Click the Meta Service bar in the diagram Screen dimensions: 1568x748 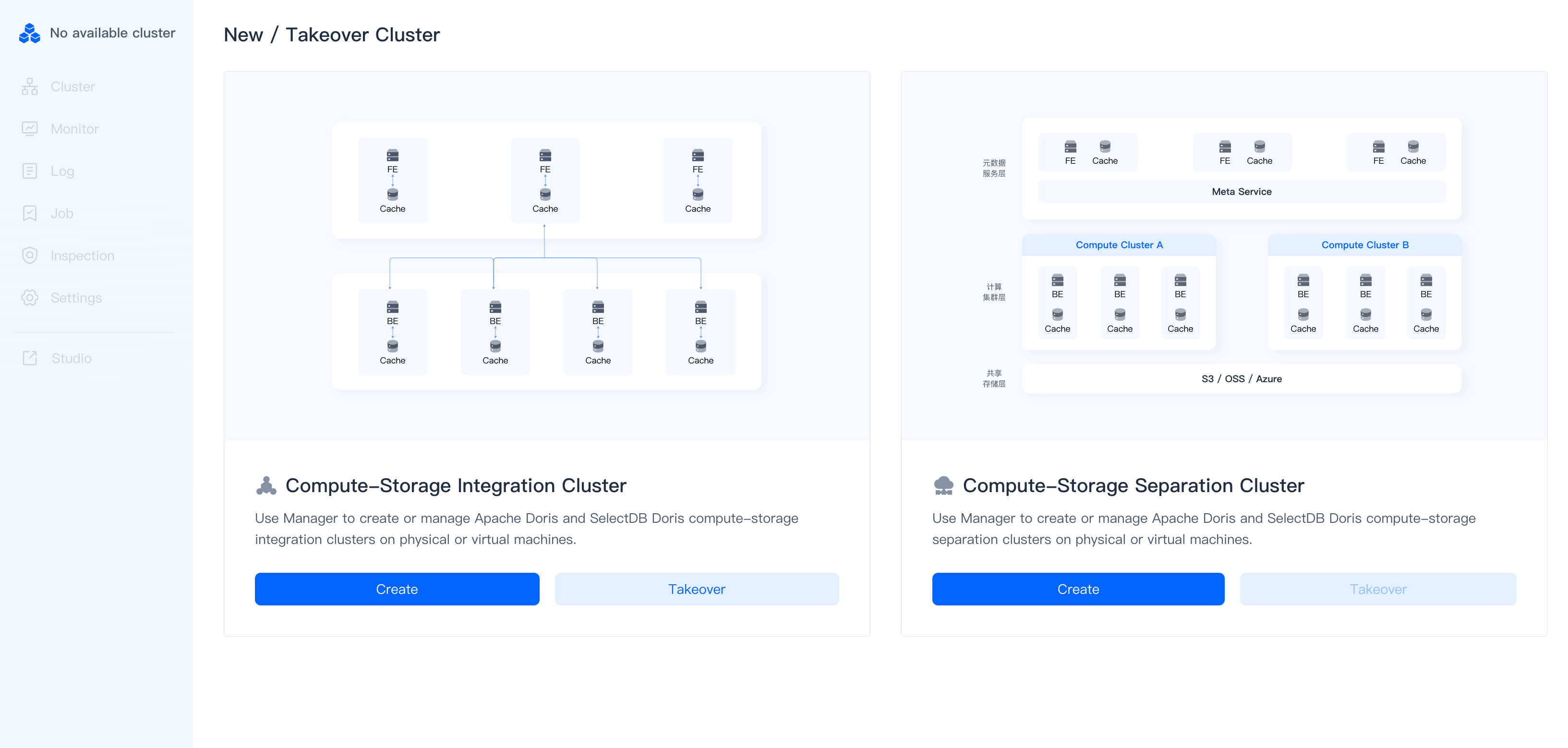click(x=1241, y=191)
